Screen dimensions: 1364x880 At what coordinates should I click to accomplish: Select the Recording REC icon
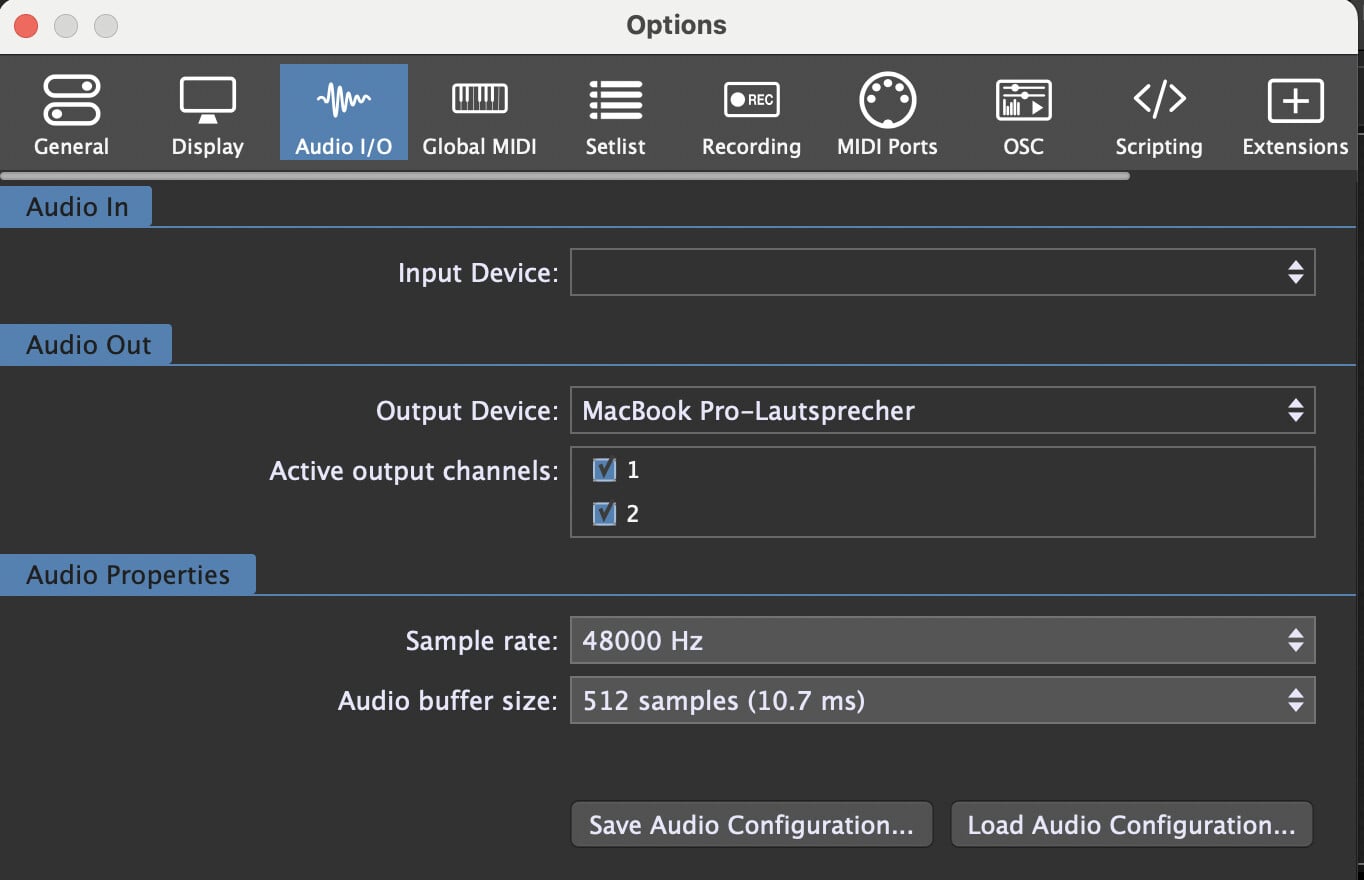(751, 100)
